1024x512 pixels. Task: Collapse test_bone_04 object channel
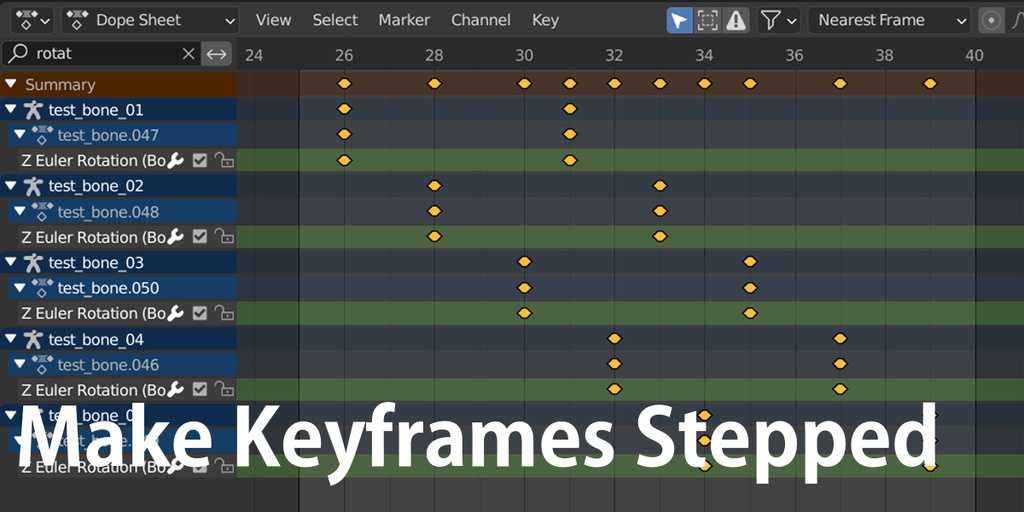(x=10, y=339)
